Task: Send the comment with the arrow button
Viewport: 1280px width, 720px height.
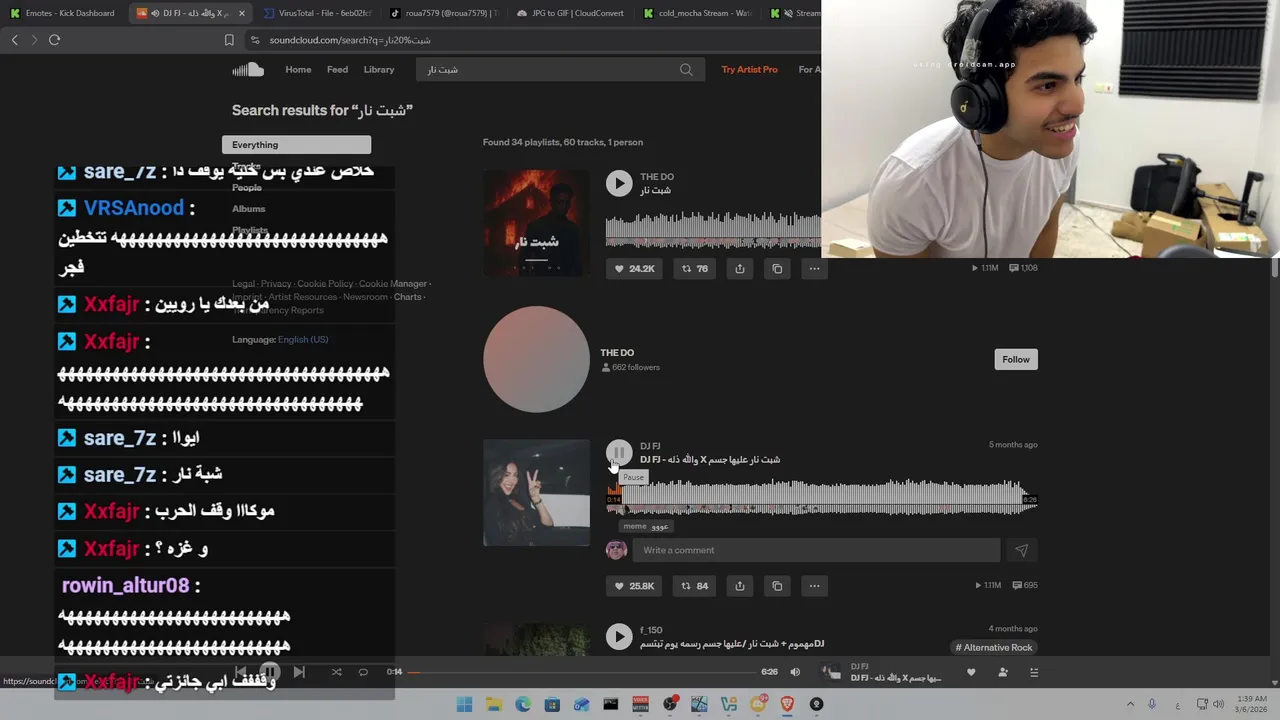Action: (x=1021, y=550)
